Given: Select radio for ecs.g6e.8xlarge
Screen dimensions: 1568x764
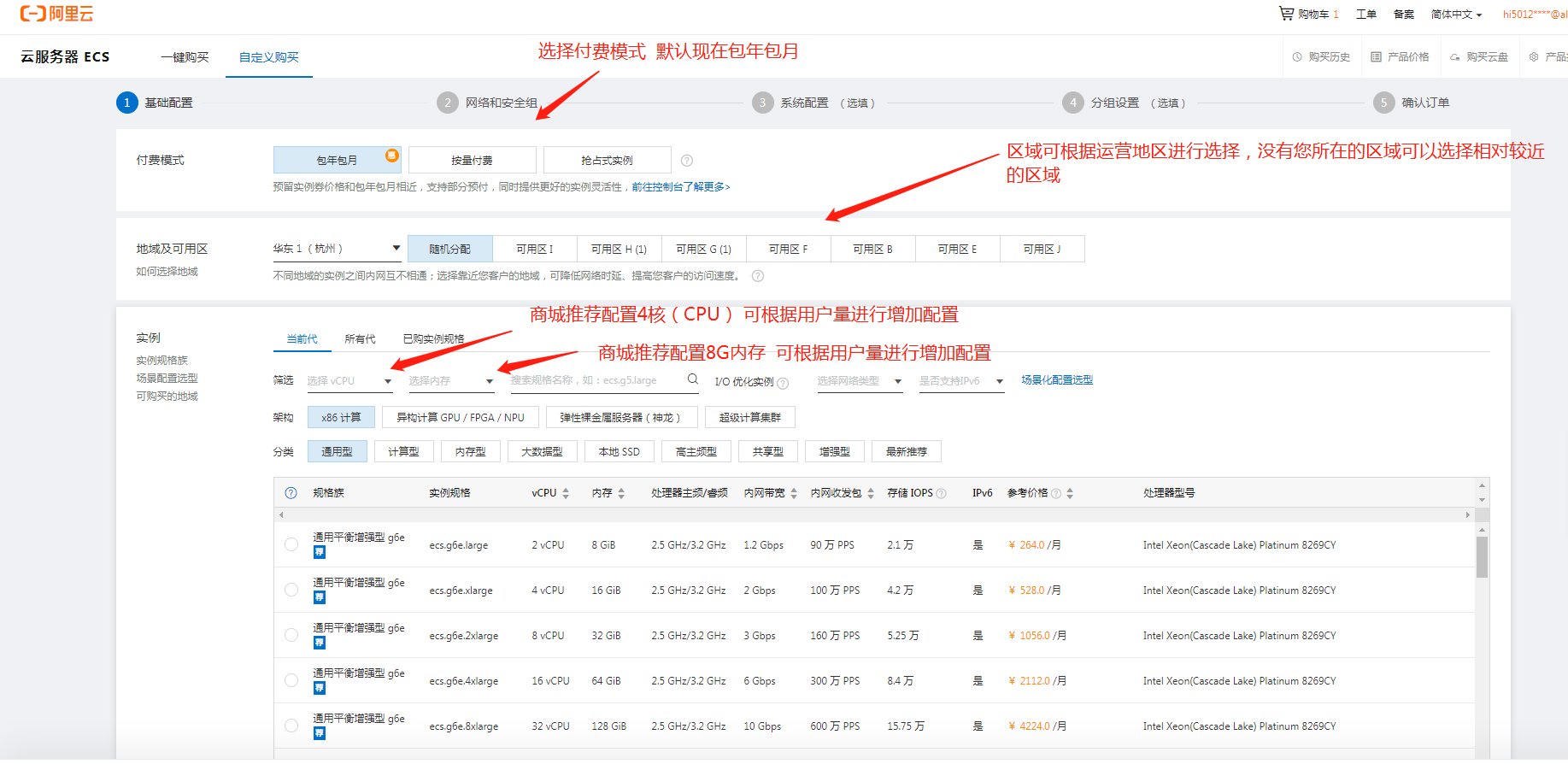Looking at the screenshot, I should point(291,726).
